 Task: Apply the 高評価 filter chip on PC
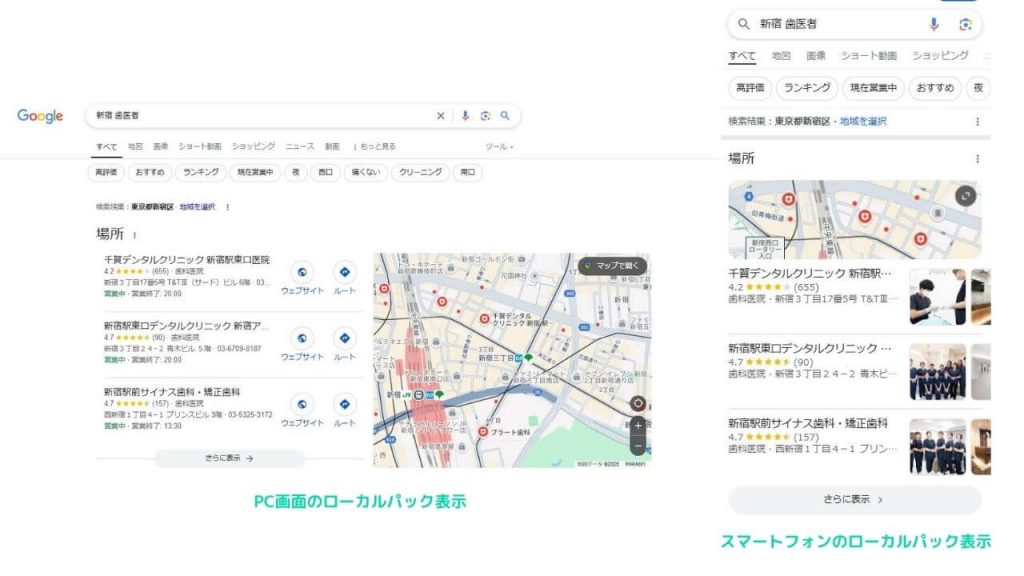[106, 172]
